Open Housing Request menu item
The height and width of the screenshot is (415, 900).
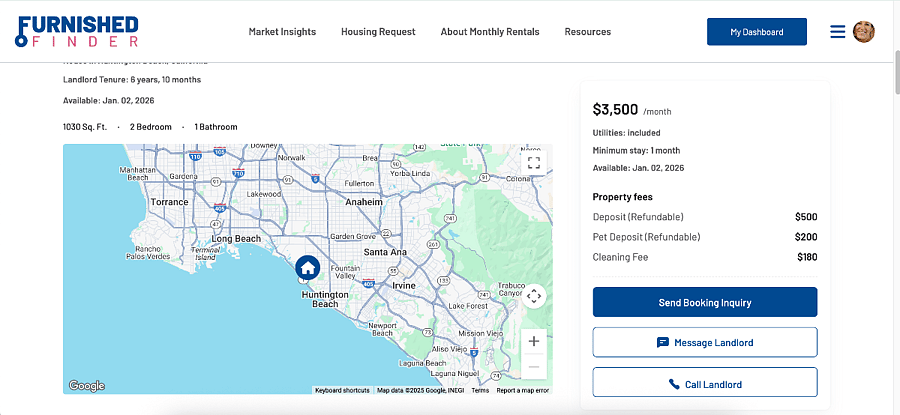(378, 32)
